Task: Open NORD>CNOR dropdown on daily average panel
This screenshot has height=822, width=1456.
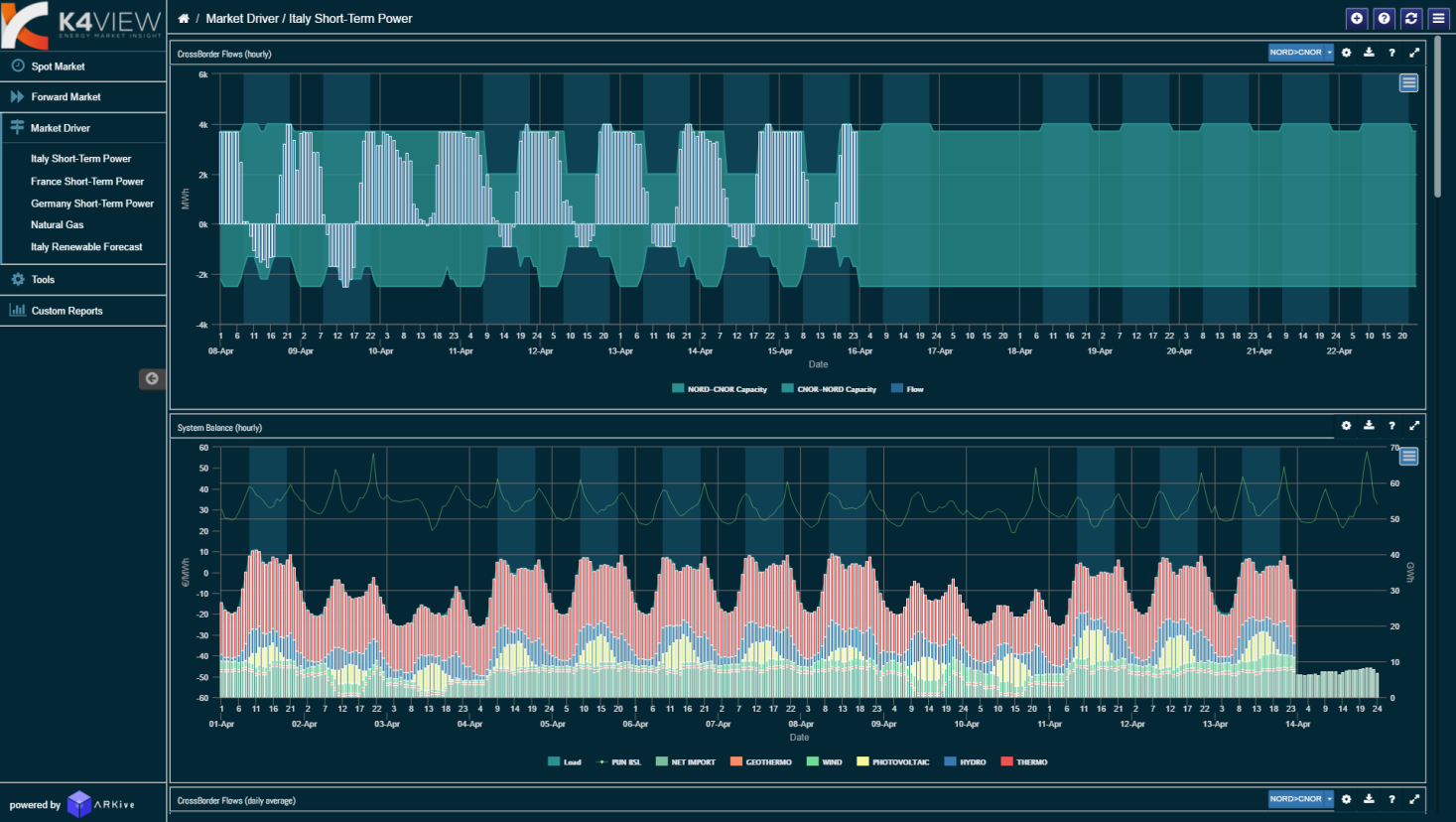Action: point(1301,799)
